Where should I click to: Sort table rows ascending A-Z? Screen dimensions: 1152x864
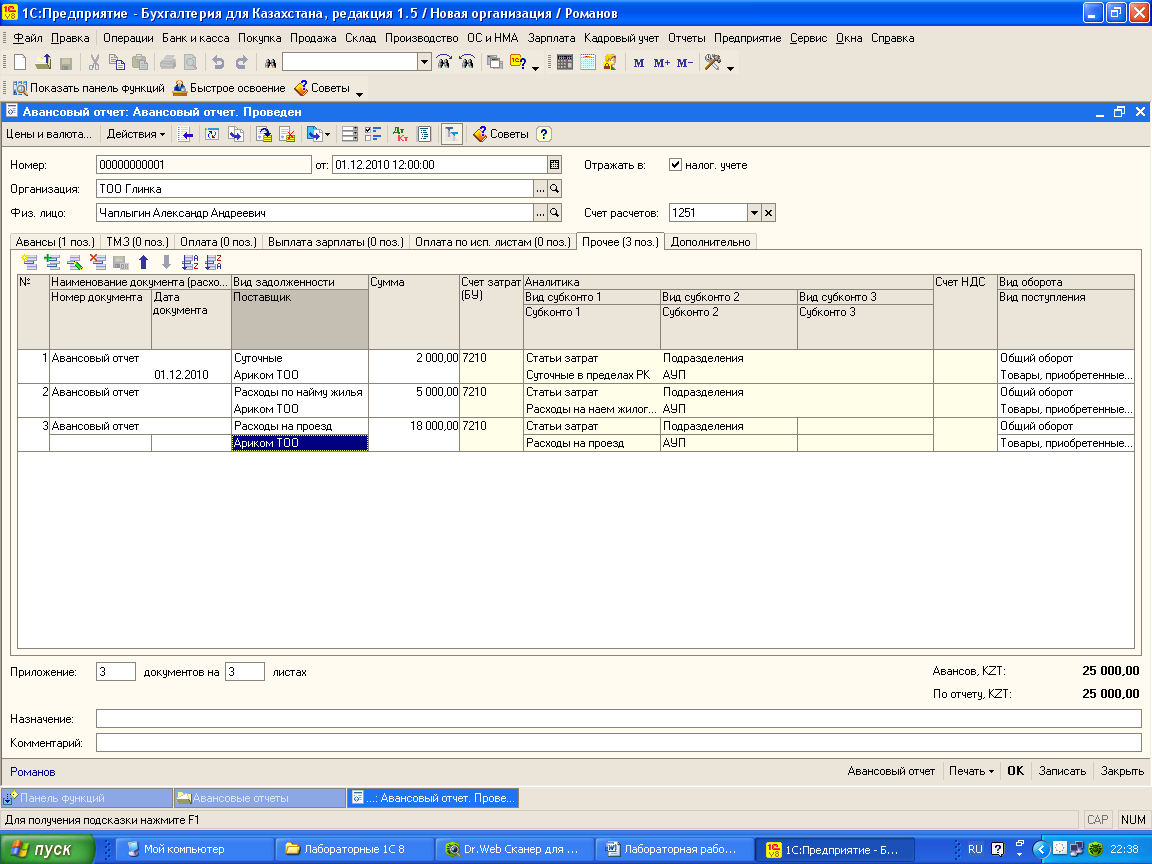pos(190,262)
